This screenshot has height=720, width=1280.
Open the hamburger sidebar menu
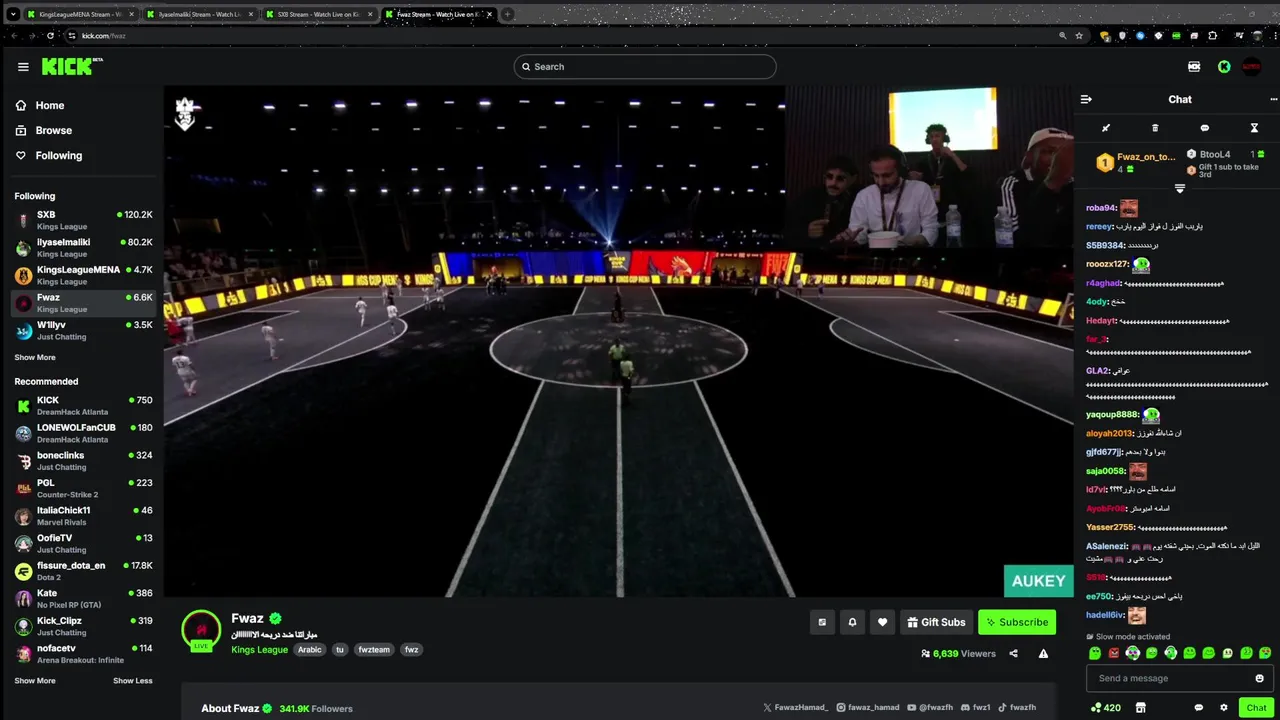click(x=23, y=67)
